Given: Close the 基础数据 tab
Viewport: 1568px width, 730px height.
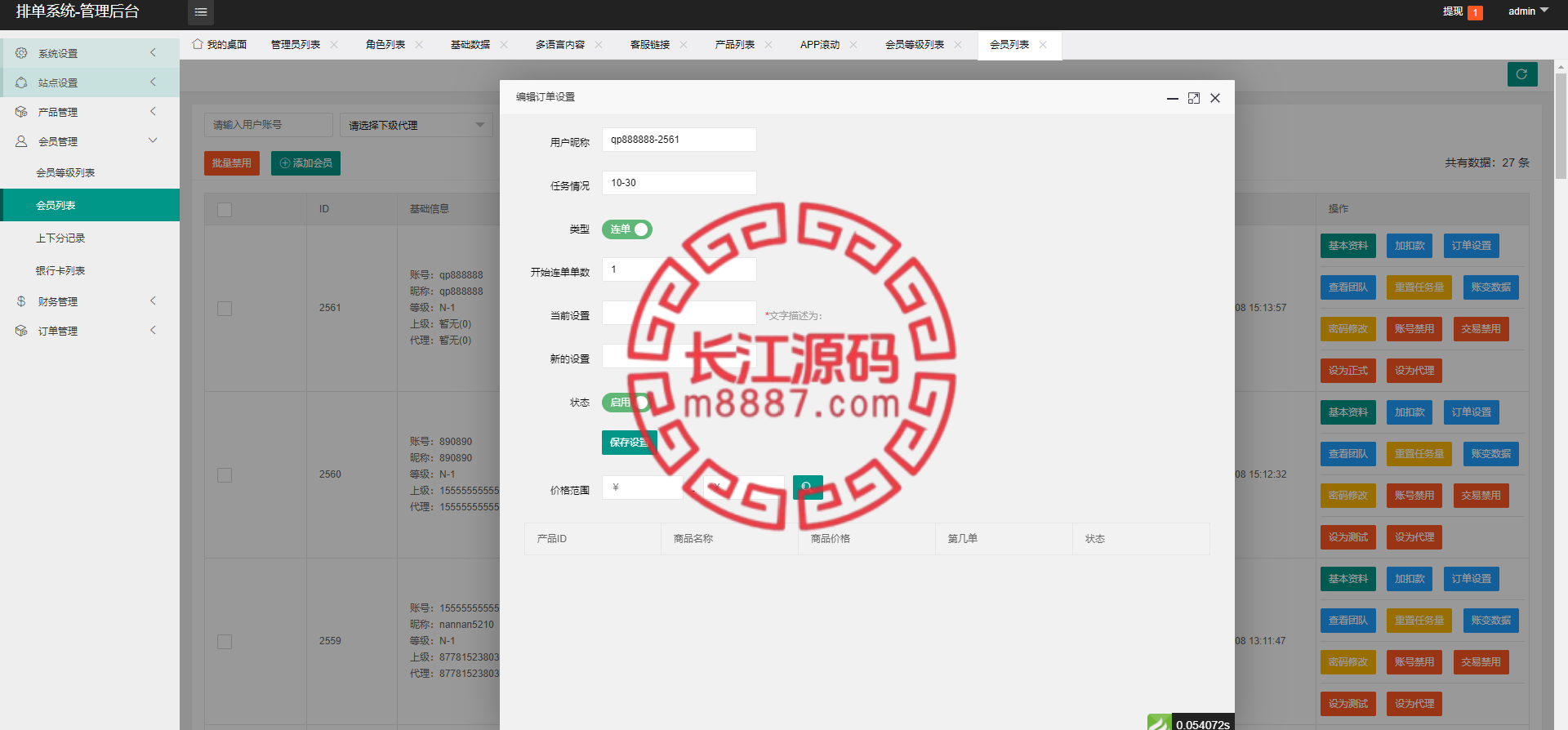Looking at the screenshot, I should (504, 45).
